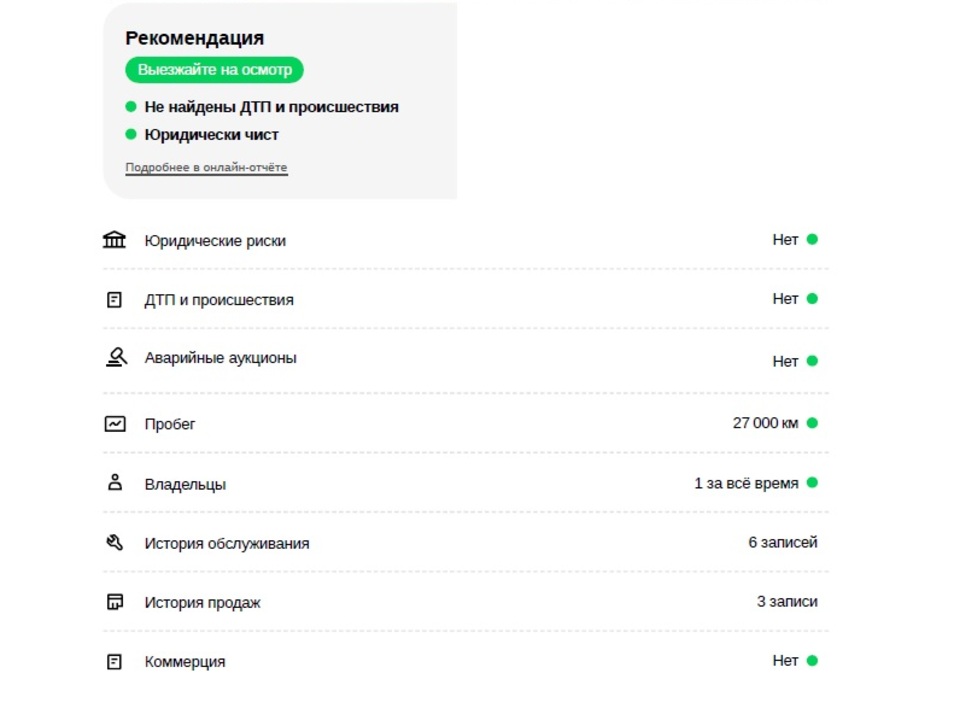The height and width of the screenshot is (720, 960).
Task: Click the person icon beside Владельцы
Action: (114, 482)
